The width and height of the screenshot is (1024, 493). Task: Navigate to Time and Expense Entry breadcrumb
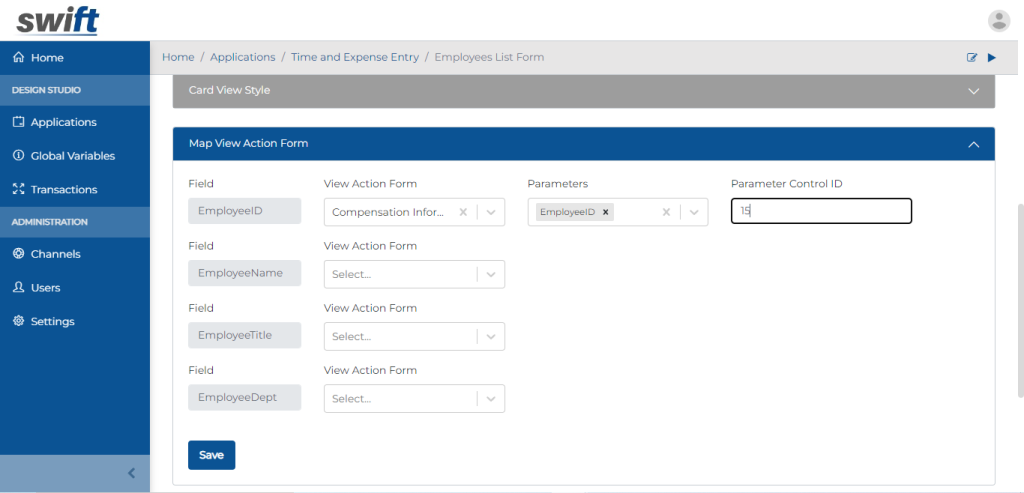click(x=354, y=58)
